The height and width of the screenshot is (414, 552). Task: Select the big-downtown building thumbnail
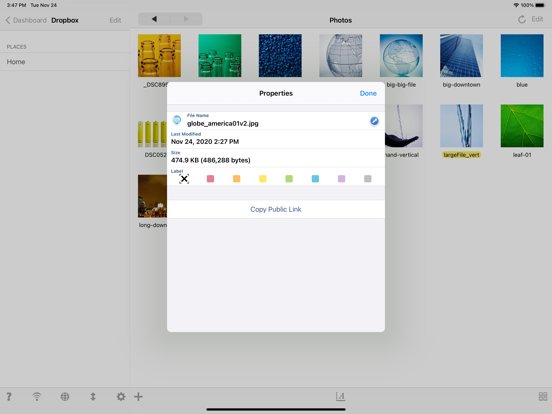click(x=462, y=56)
